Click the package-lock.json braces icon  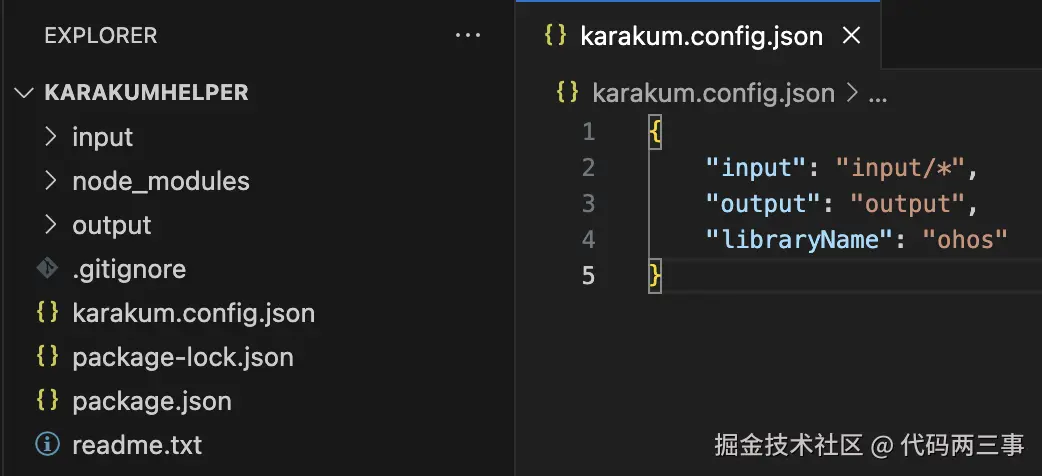46,357
